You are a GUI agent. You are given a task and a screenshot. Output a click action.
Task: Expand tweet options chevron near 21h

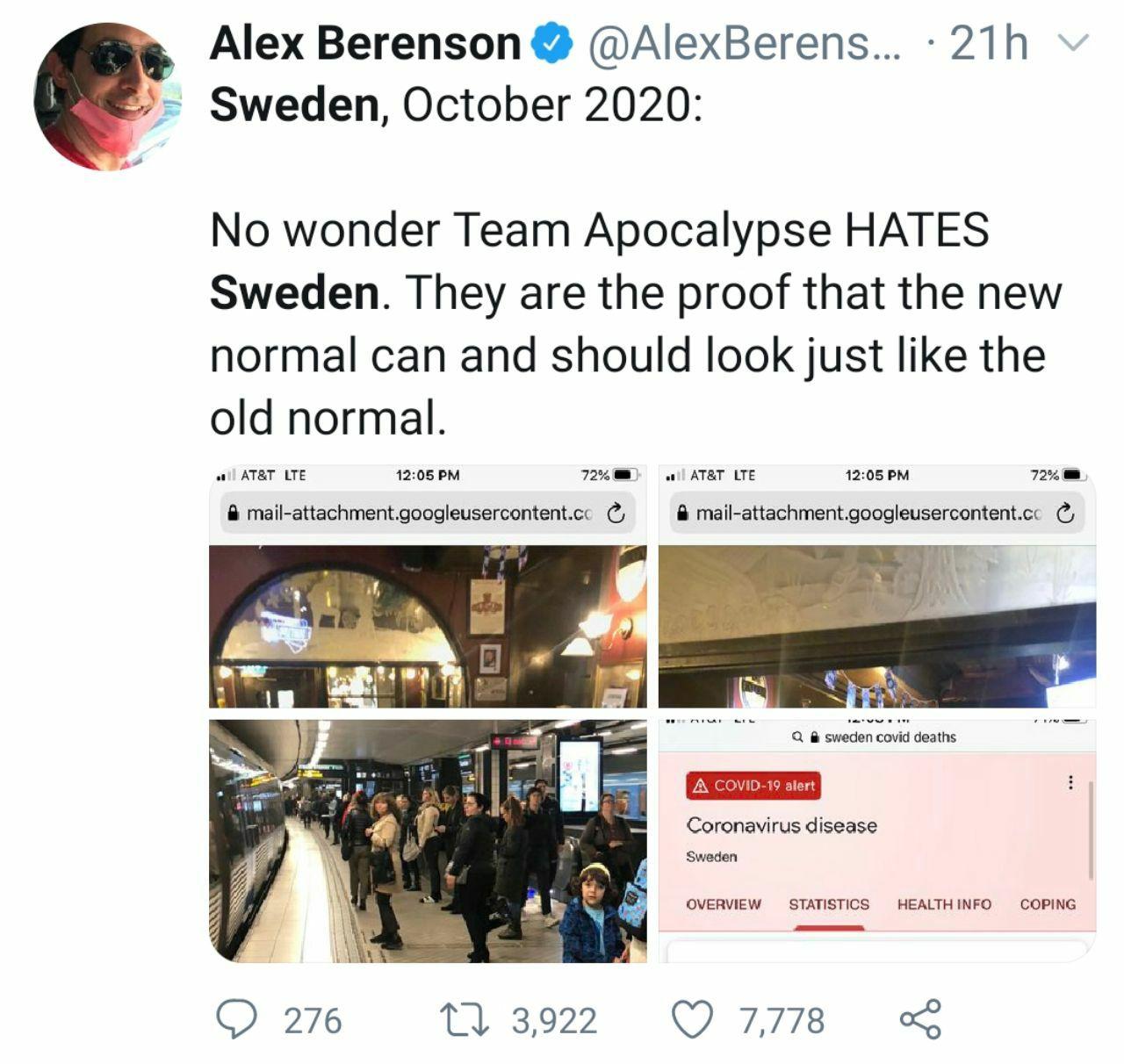click(x=1073, y=42)
